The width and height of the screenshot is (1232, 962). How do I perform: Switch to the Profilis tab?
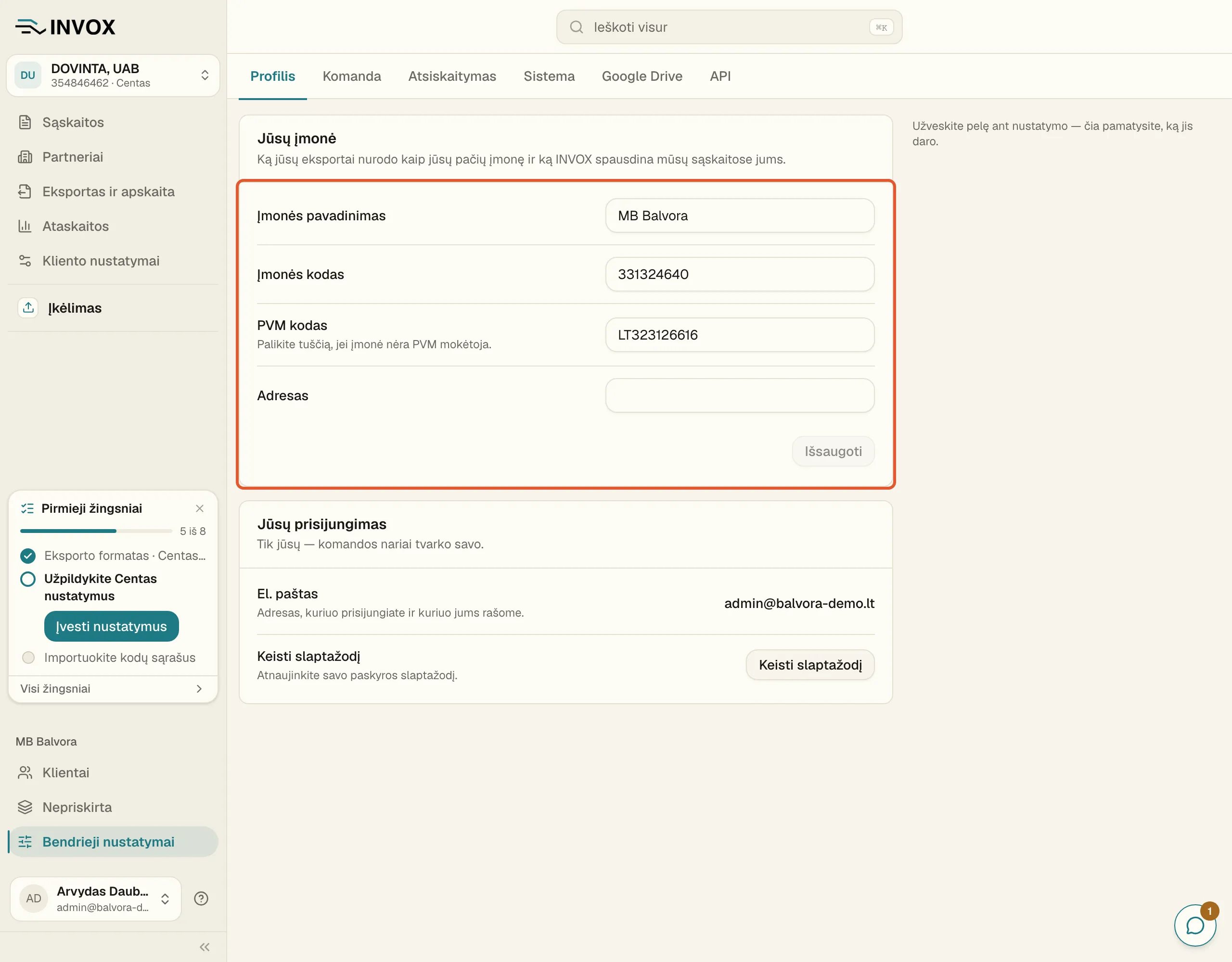pyautogui.click(x=272, y=76)
